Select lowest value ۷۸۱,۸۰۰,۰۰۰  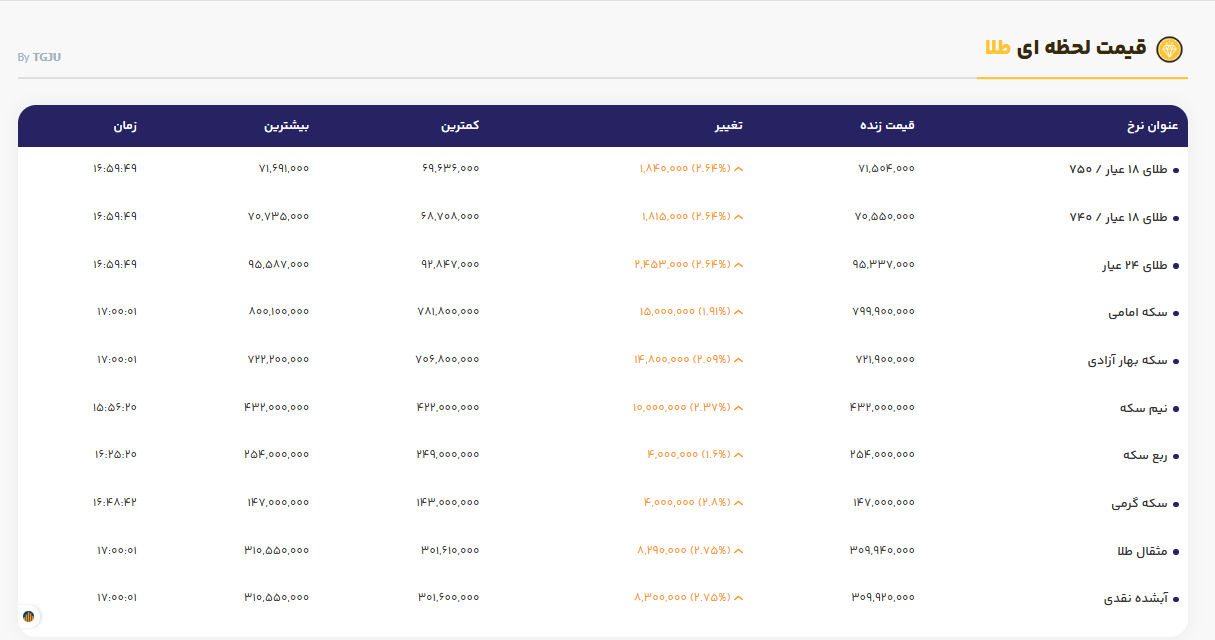point(448,312)
